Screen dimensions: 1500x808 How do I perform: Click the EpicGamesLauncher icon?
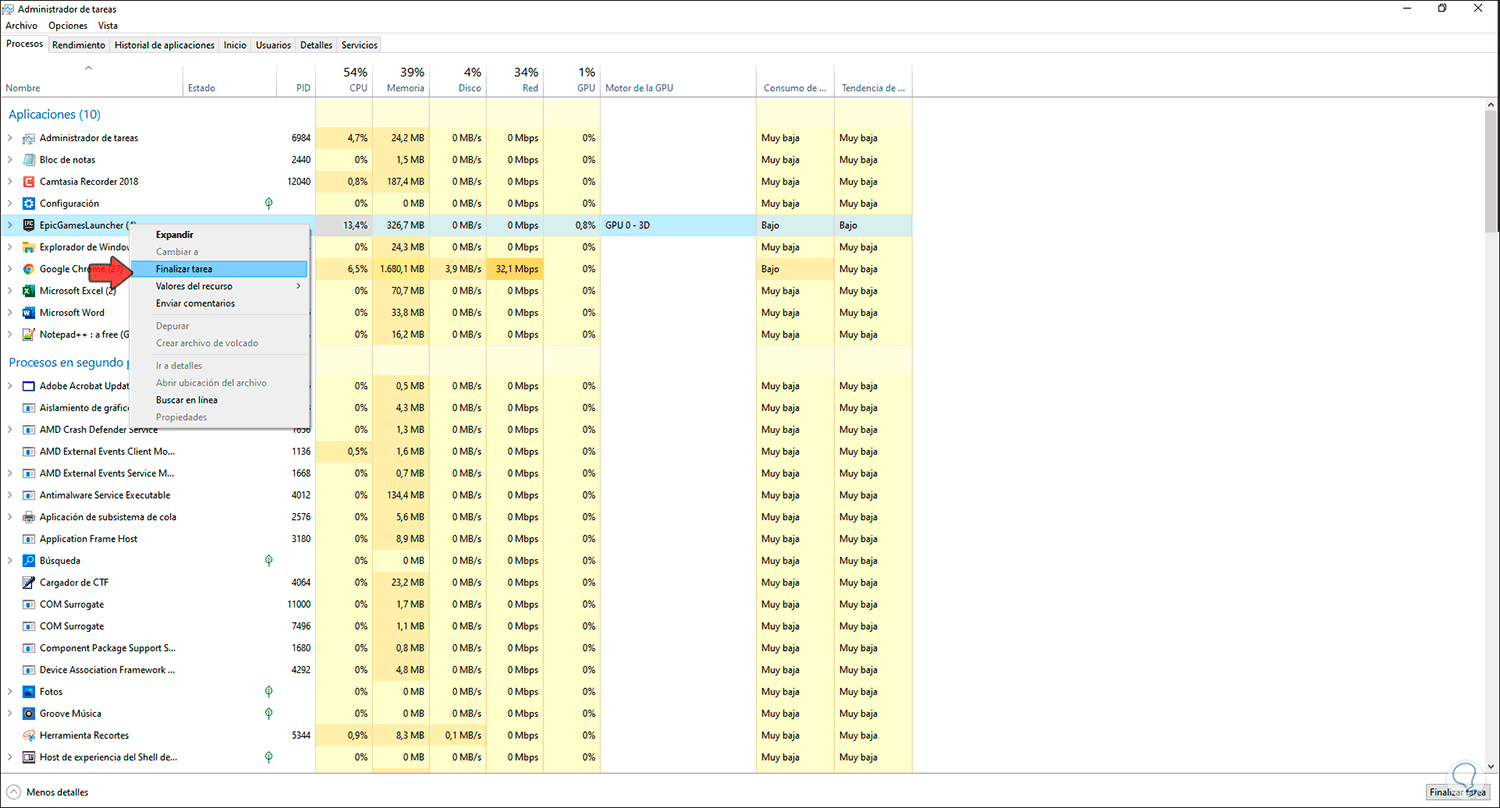(28, 225)
